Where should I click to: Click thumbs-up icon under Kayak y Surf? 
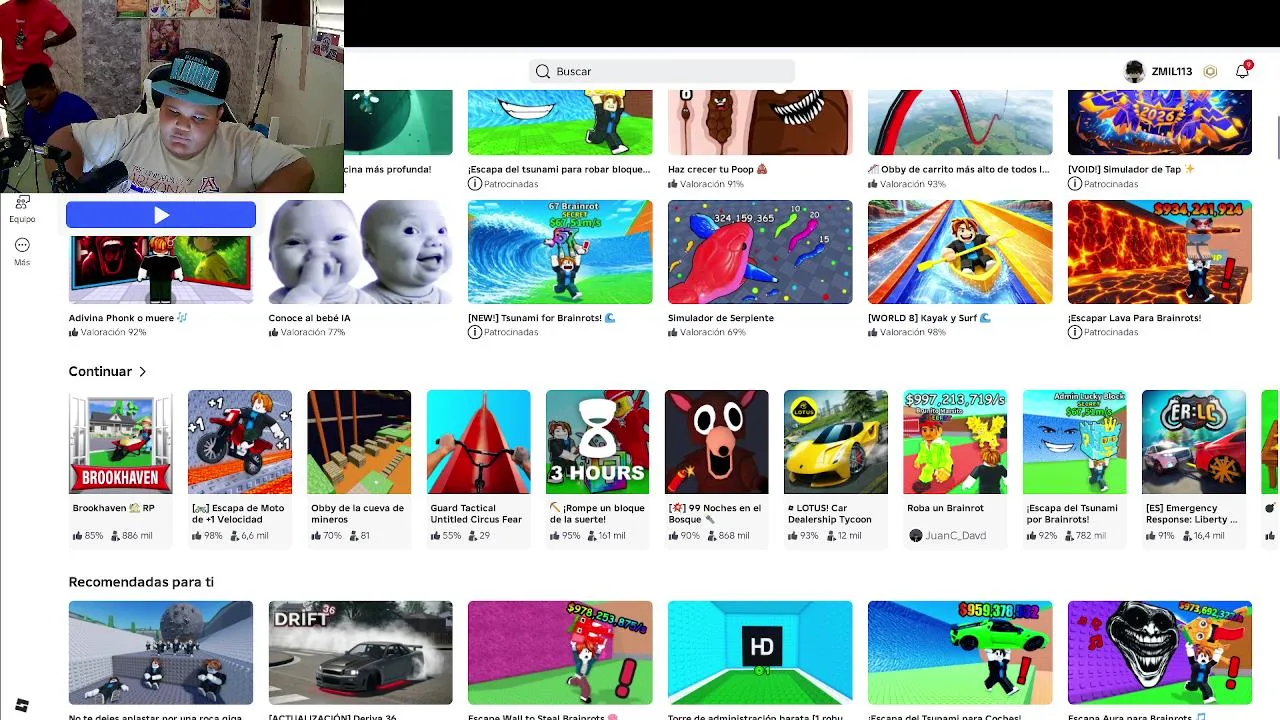point(873,332)
